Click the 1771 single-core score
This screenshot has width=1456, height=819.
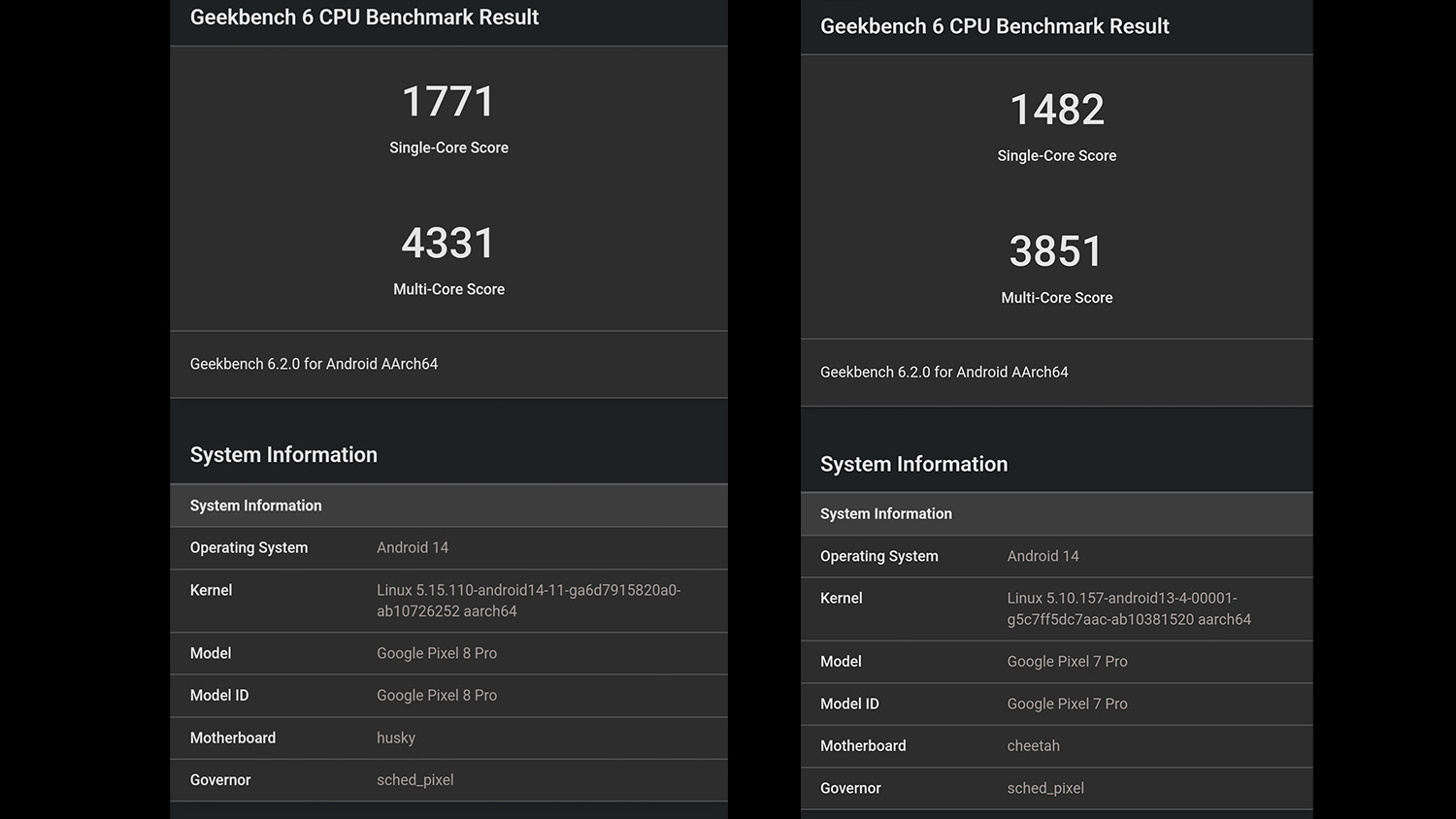(x=448, y=102)
